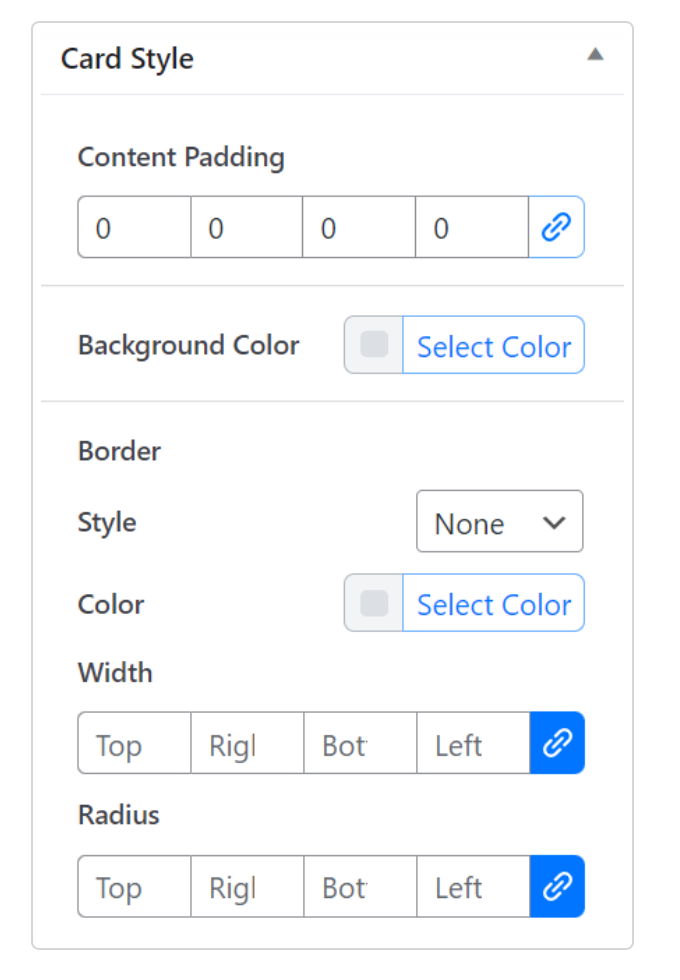Image resolution: width=680 pixels, height=980 pixels.
Task: Click Border Radius Left field
Action: click(471, 886)
